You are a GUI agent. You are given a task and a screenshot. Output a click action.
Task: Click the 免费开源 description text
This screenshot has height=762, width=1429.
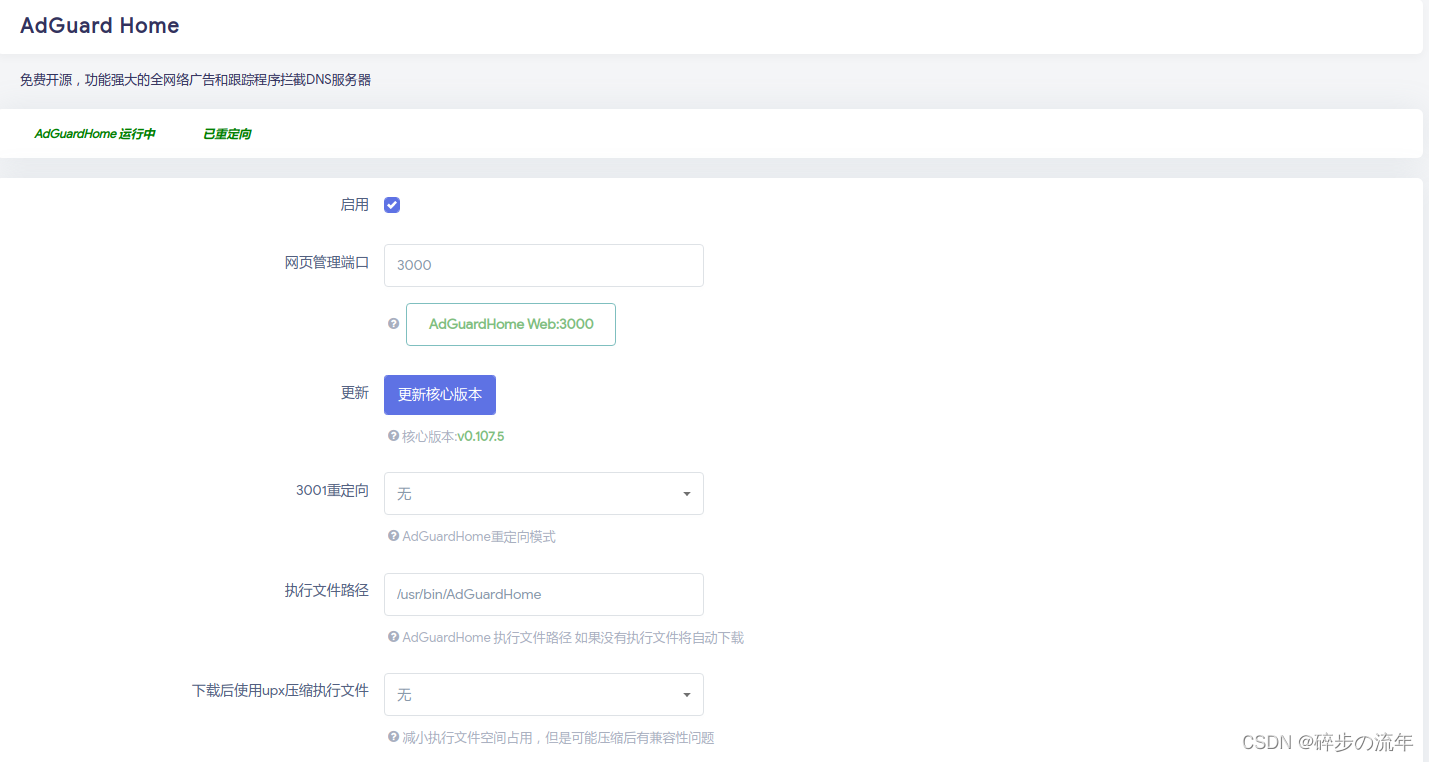[196, 80]
